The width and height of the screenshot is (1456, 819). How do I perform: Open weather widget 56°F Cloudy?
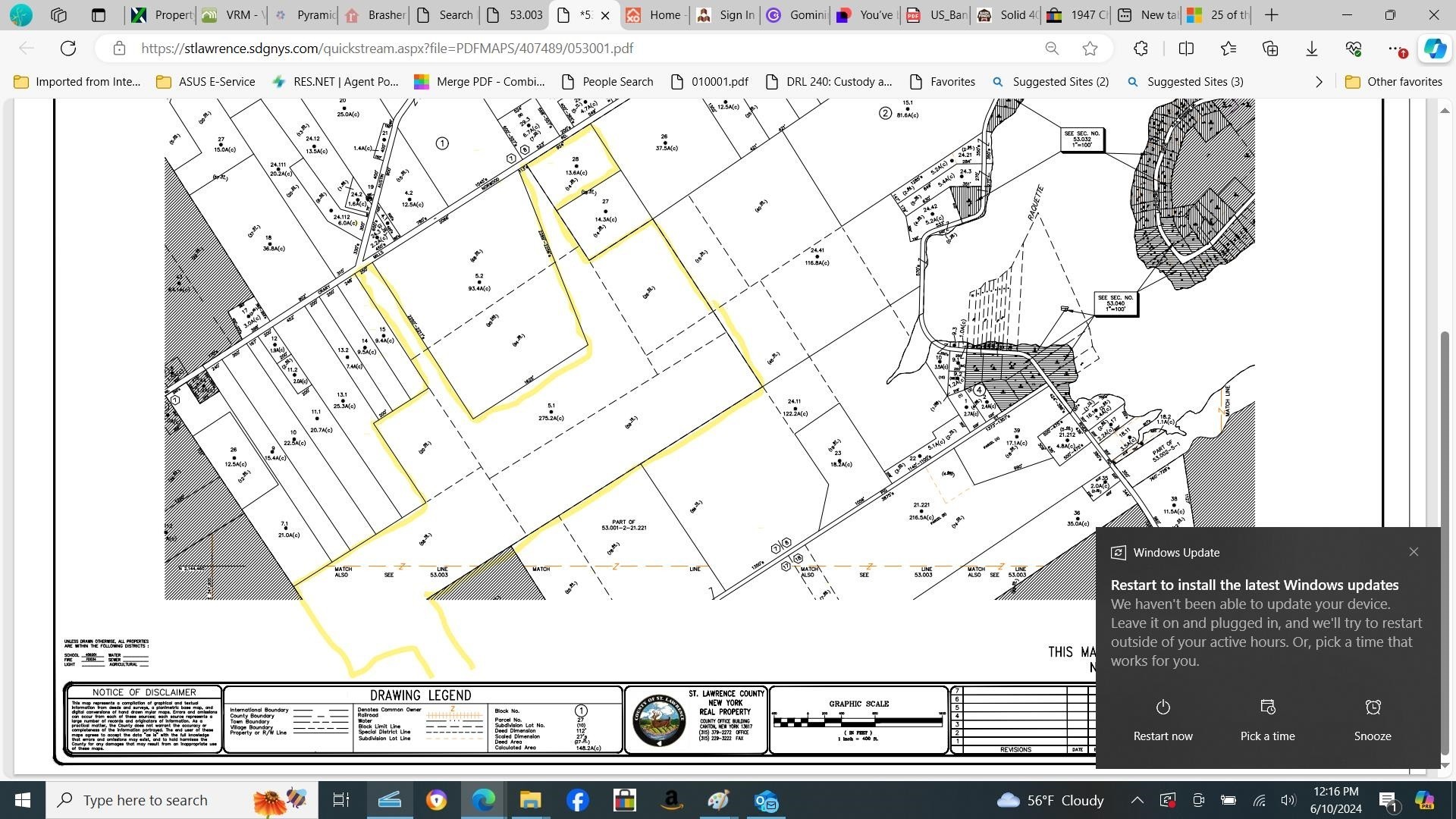click(1051, 800)
